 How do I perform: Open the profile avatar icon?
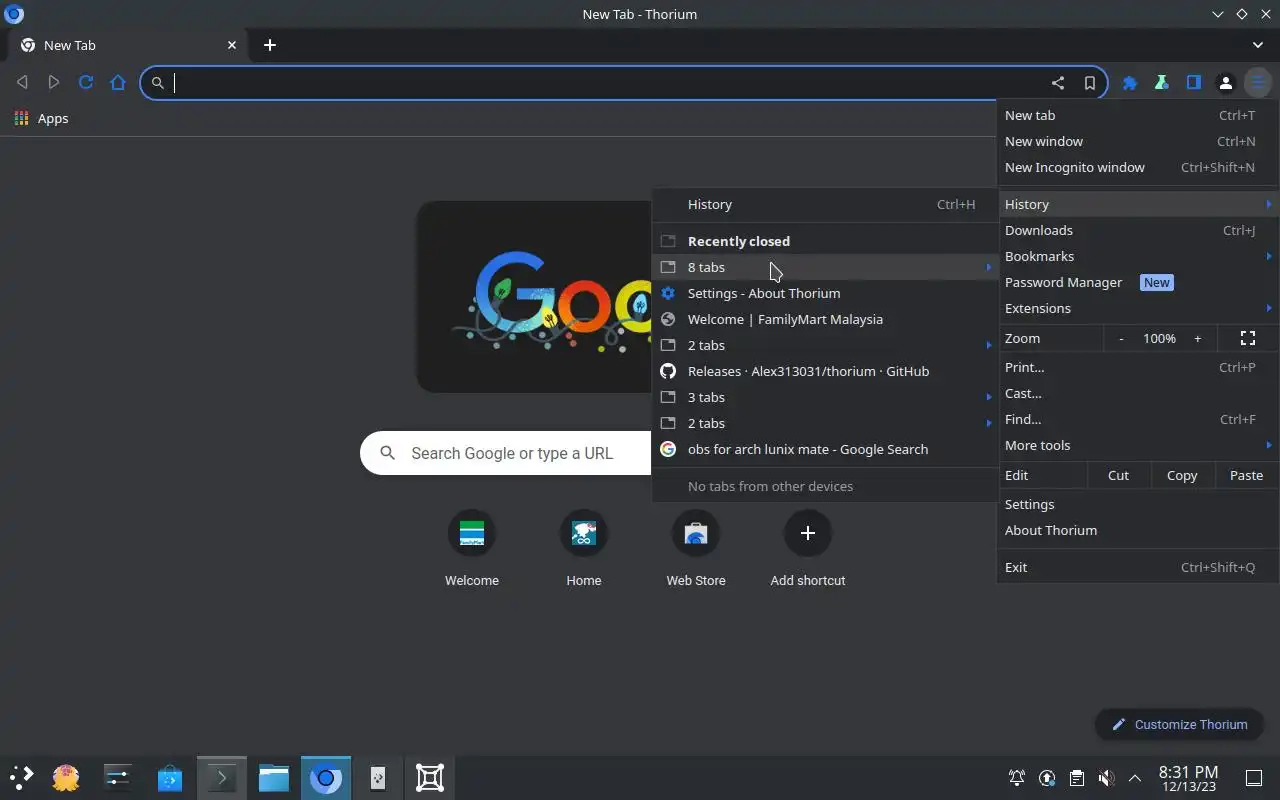[1226, 83]
